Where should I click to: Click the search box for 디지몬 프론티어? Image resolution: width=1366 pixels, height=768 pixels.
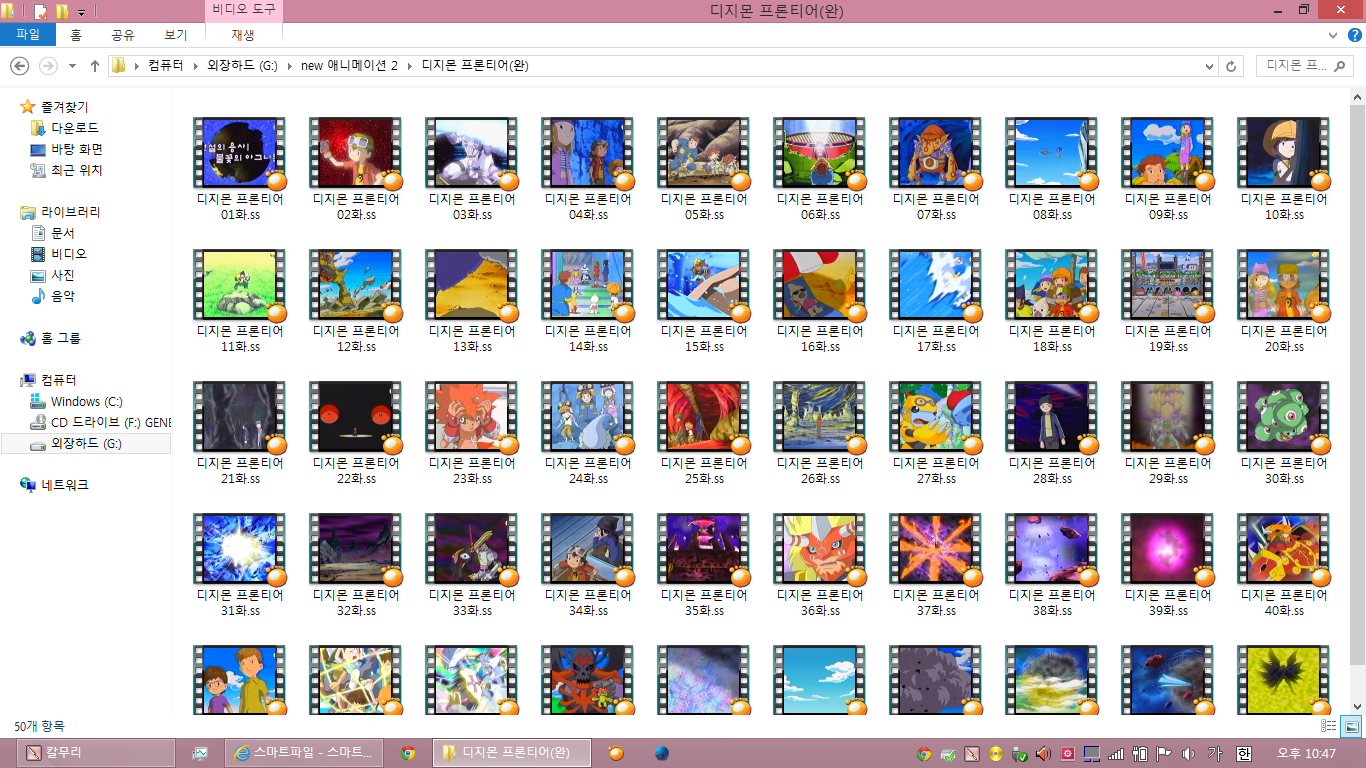pos(1303,66)
